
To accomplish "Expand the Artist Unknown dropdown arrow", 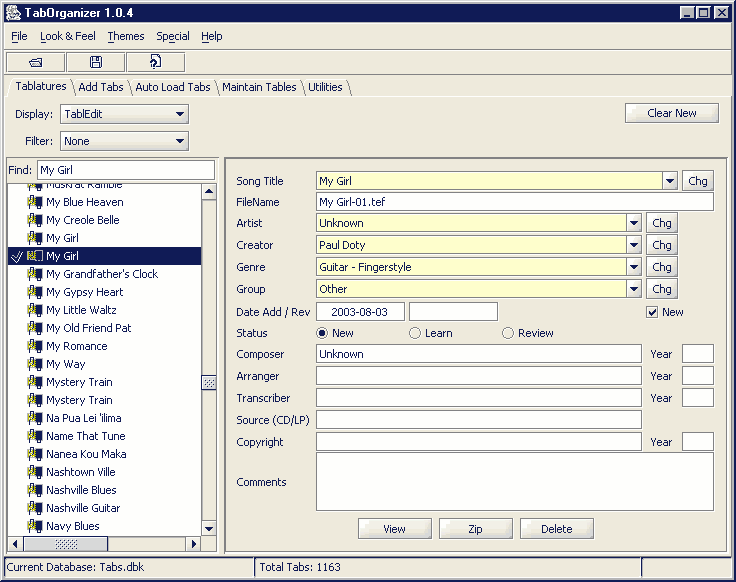I will pos(634,223).
